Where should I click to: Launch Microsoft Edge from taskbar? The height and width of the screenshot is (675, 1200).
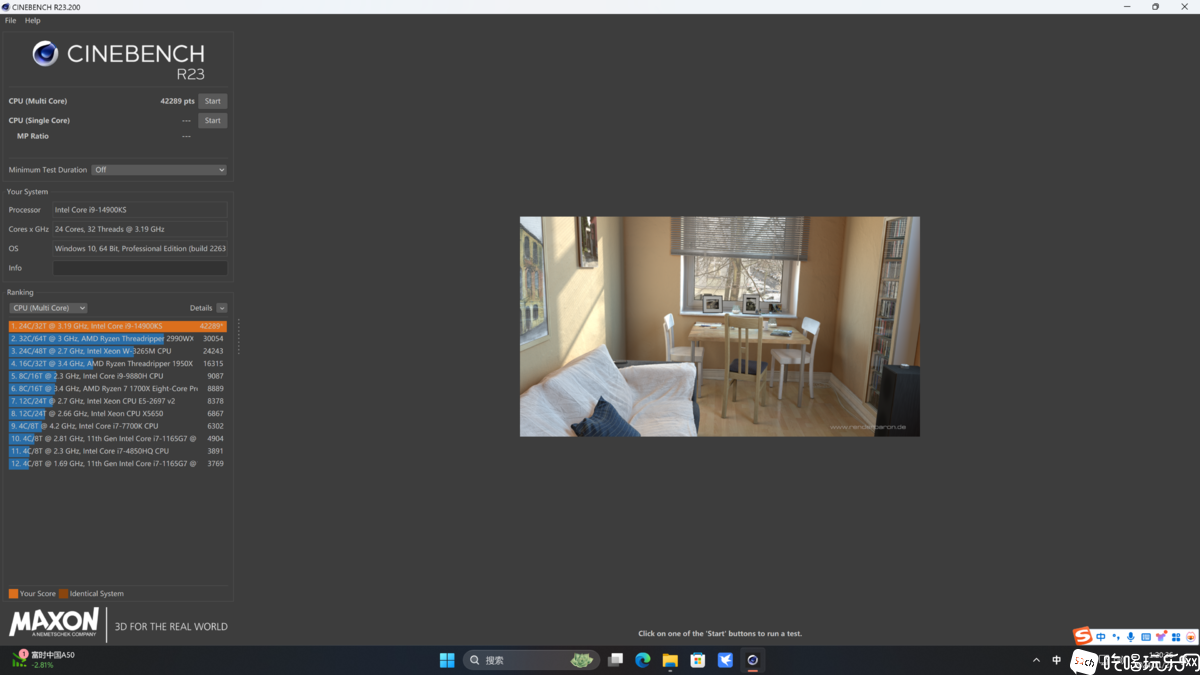pos(643,660)
